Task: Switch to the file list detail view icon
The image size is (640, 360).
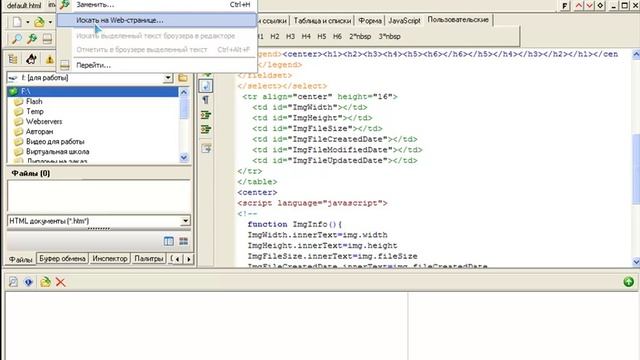Action: [169, 241]
